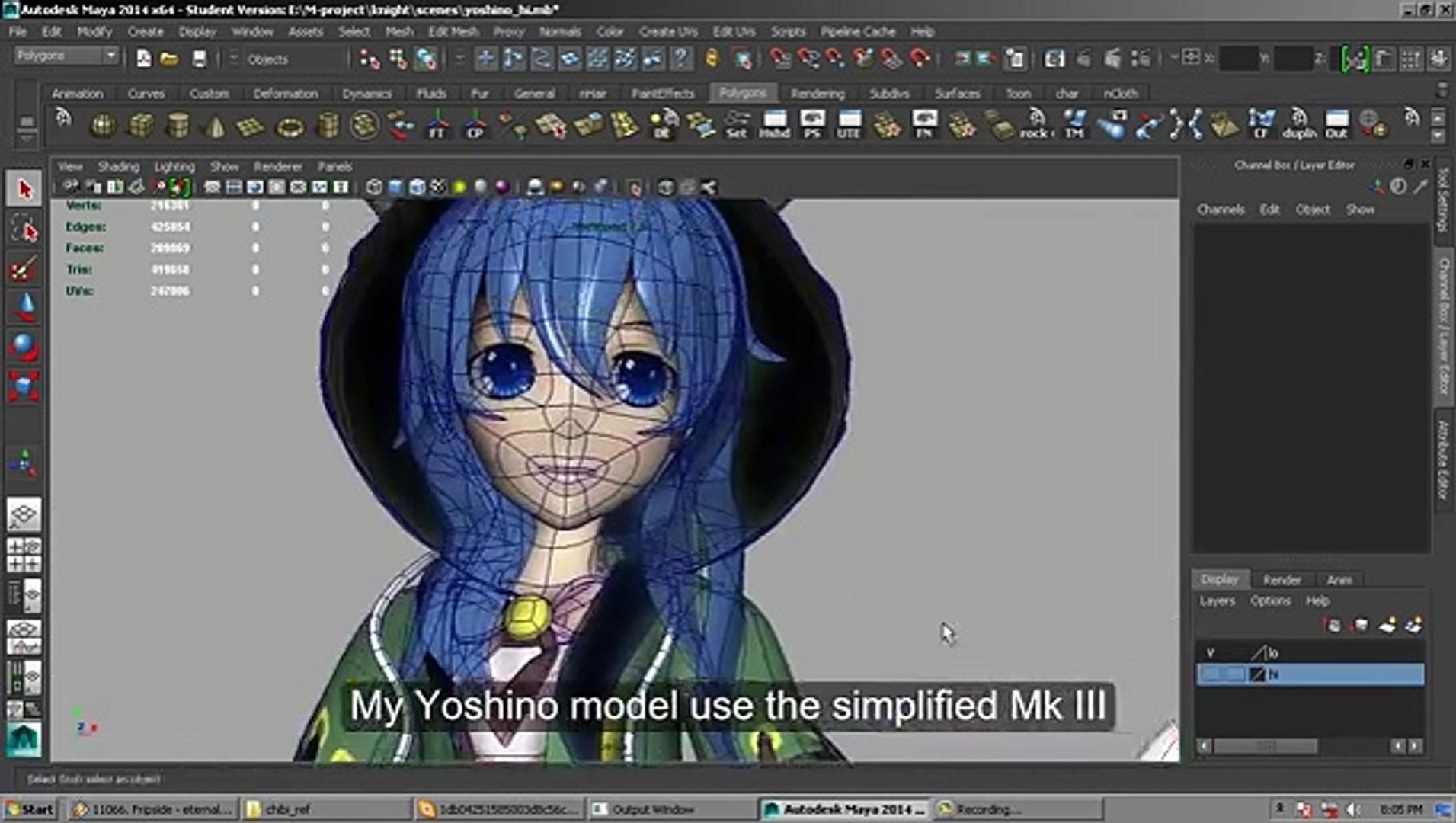Create a polygon sphere from the Polygons shelf
Screen dimensions: 1456x823
tap(104, 123)
